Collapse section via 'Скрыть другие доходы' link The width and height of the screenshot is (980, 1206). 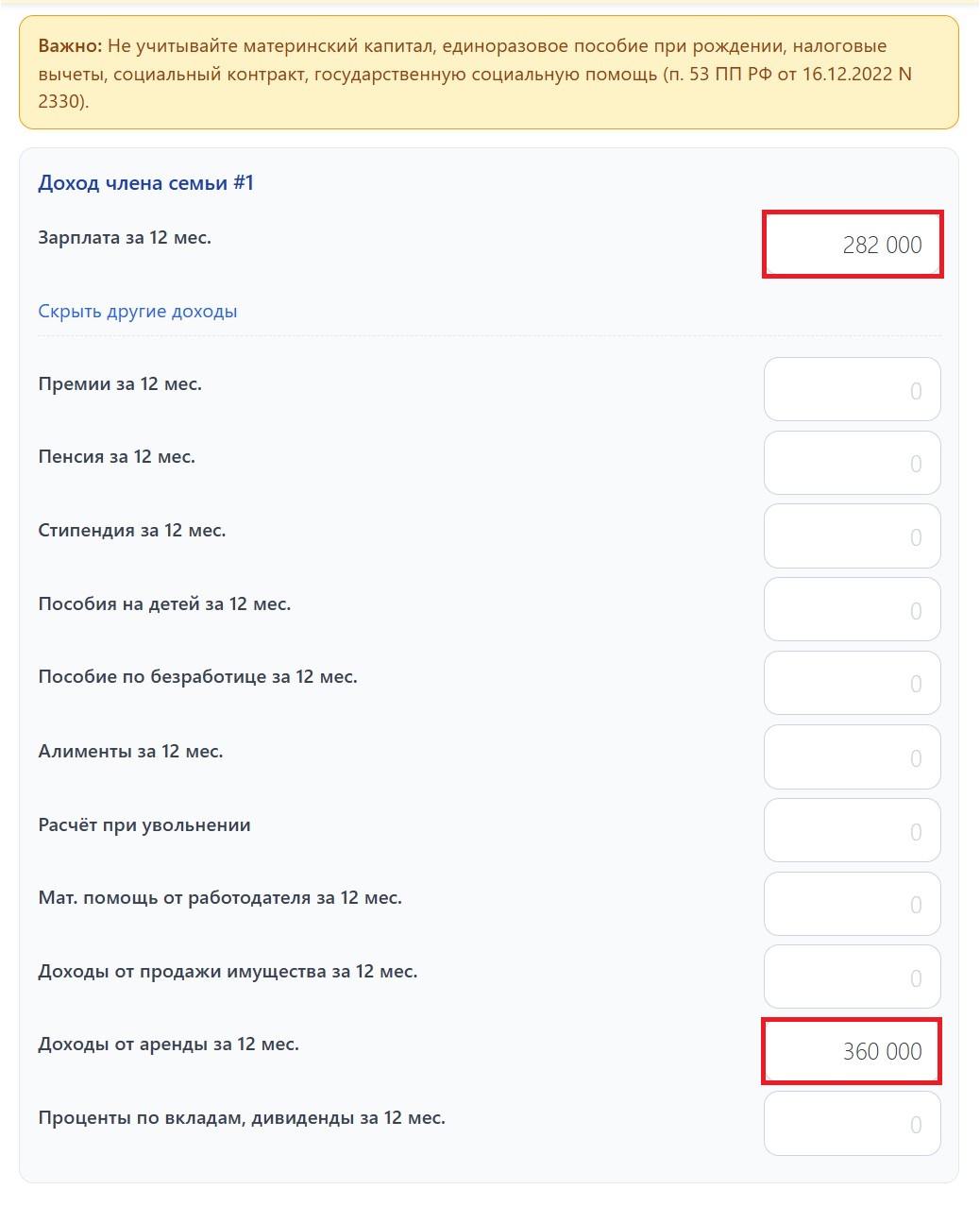(138, 312)
